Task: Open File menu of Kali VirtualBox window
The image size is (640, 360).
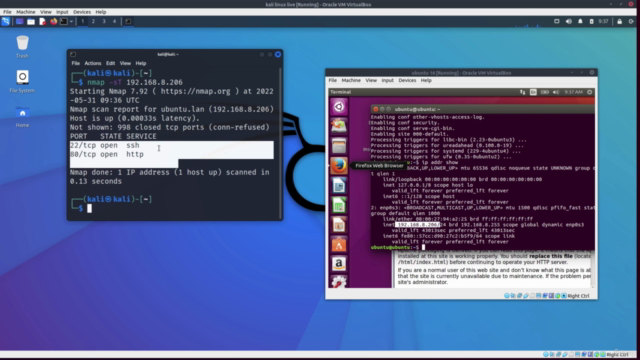Action: pyautogui.click(x=7, y=12)
